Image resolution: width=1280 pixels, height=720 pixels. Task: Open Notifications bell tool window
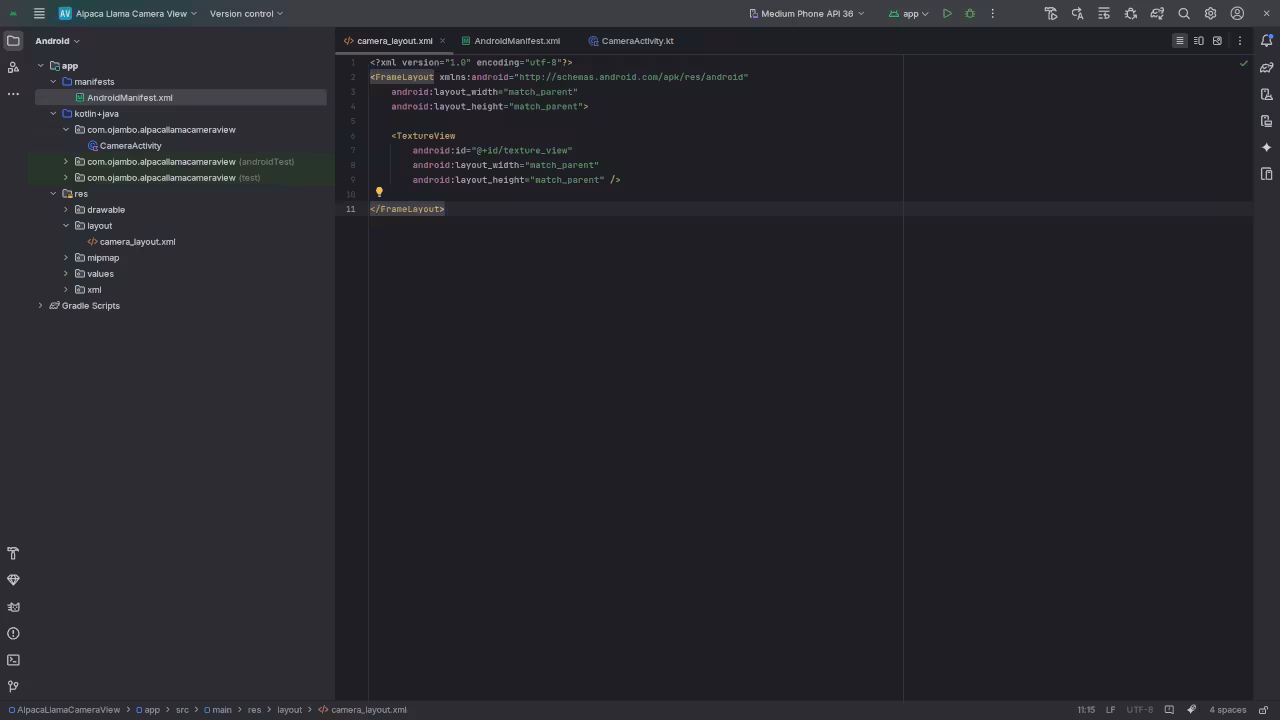coord(1266,41)
